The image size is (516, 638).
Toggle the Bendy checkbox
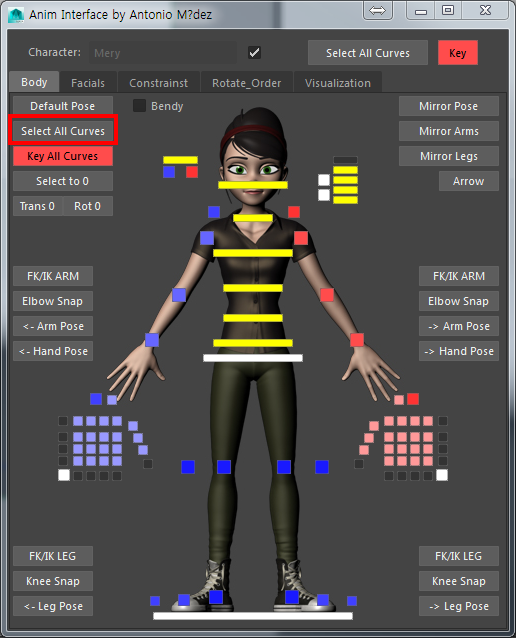tap(140, 106)
